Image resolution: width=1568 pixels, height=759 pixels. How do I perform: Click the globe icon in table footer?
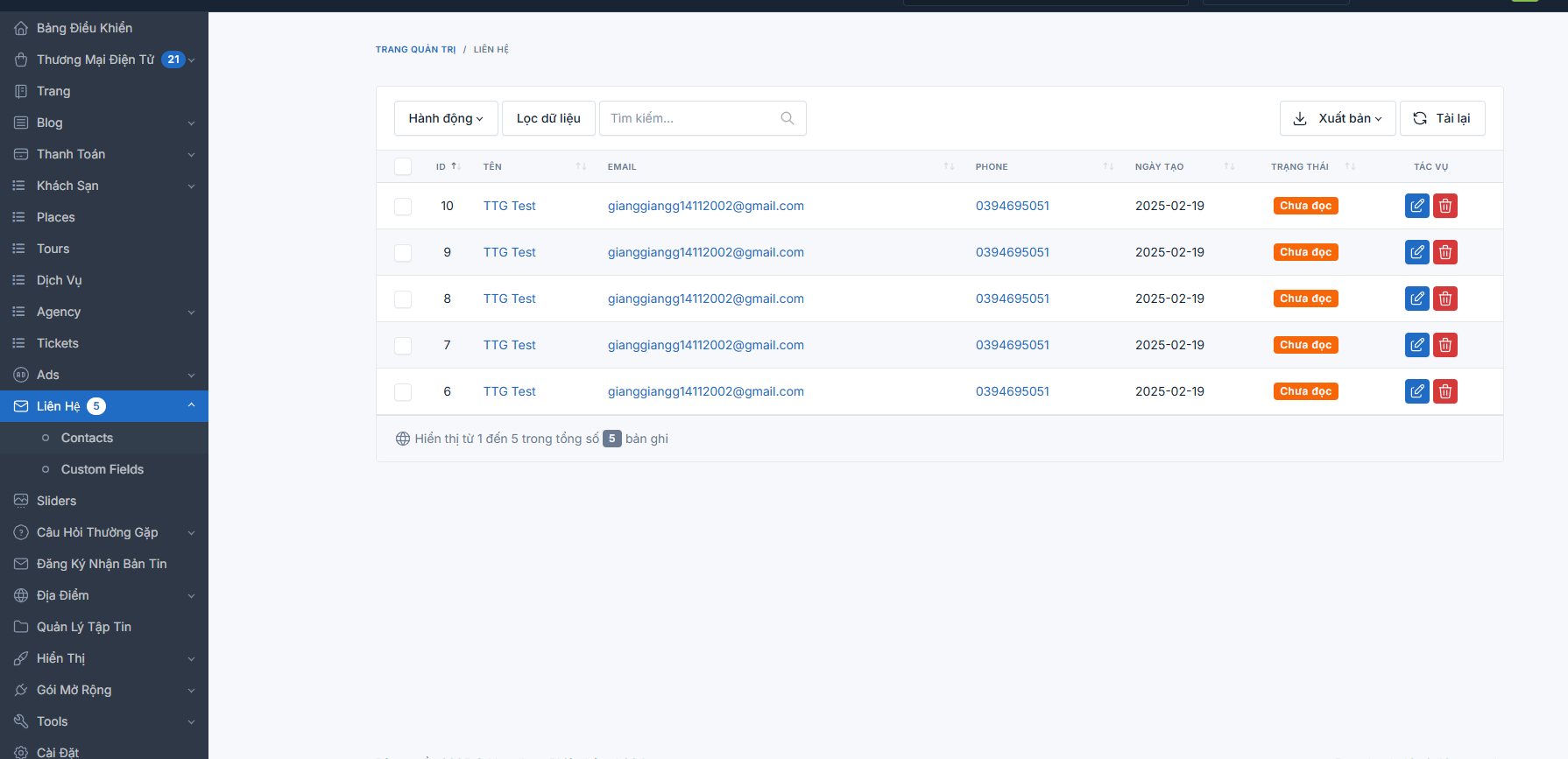(403, 439)
